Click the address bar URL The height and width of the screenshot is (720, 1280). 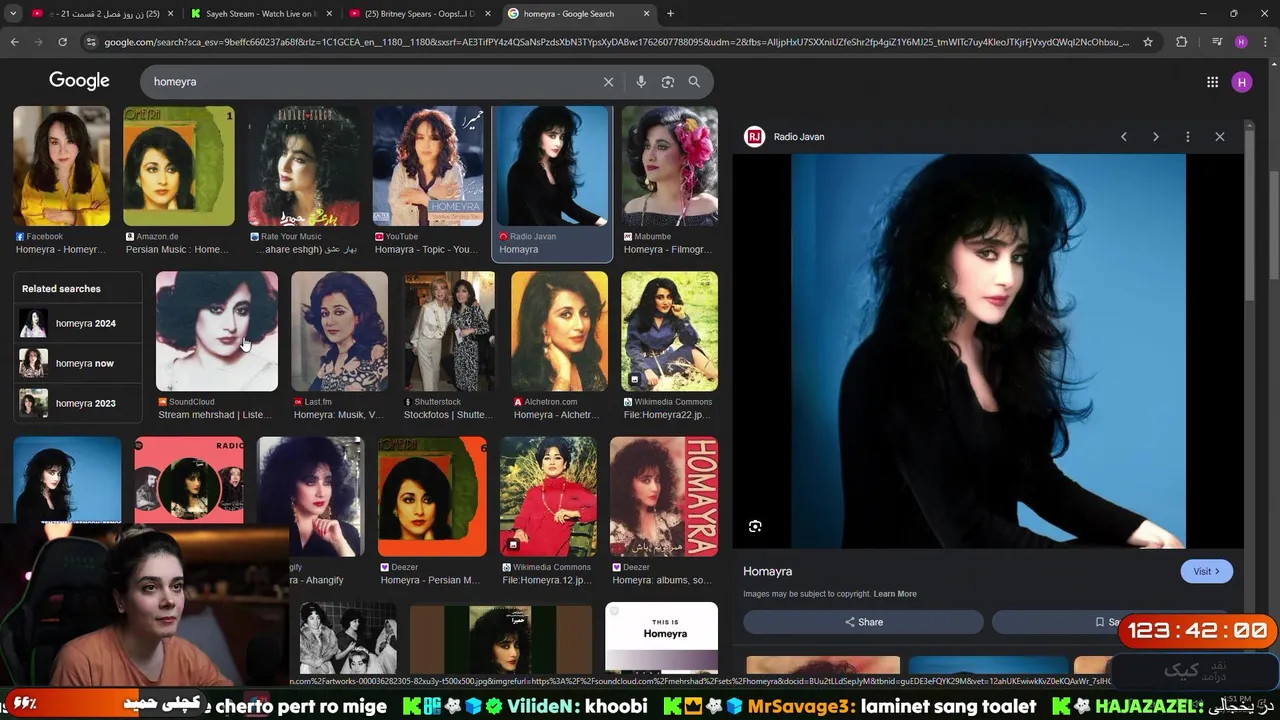pos(616,42)
